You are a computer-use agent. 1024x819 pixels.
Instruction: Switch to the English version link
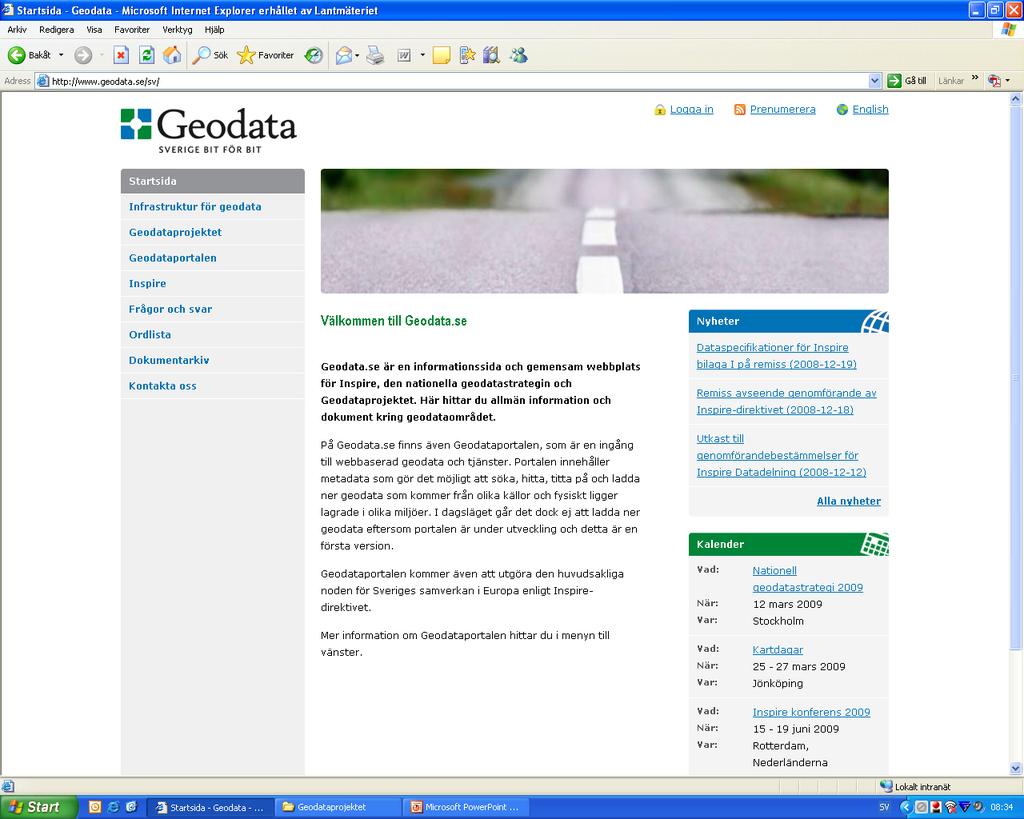tap(870, 109)
